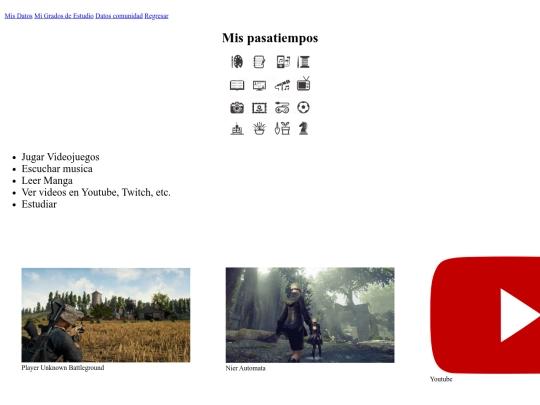Click the Jugar Videojuegos list item

(x=61, y=157)
